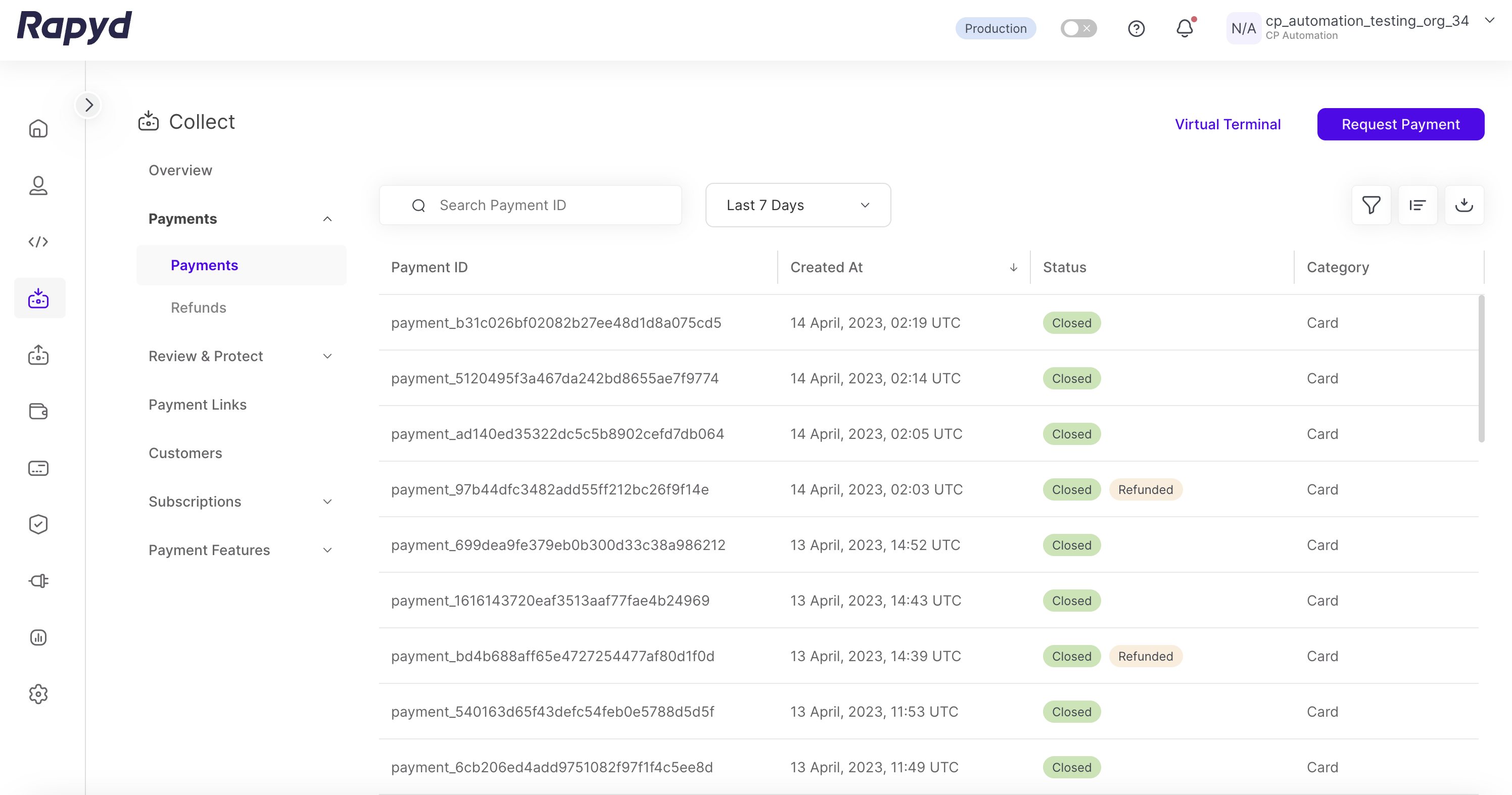
Task: Open the Developers code icon in sidebar
Action: point(38,242)
